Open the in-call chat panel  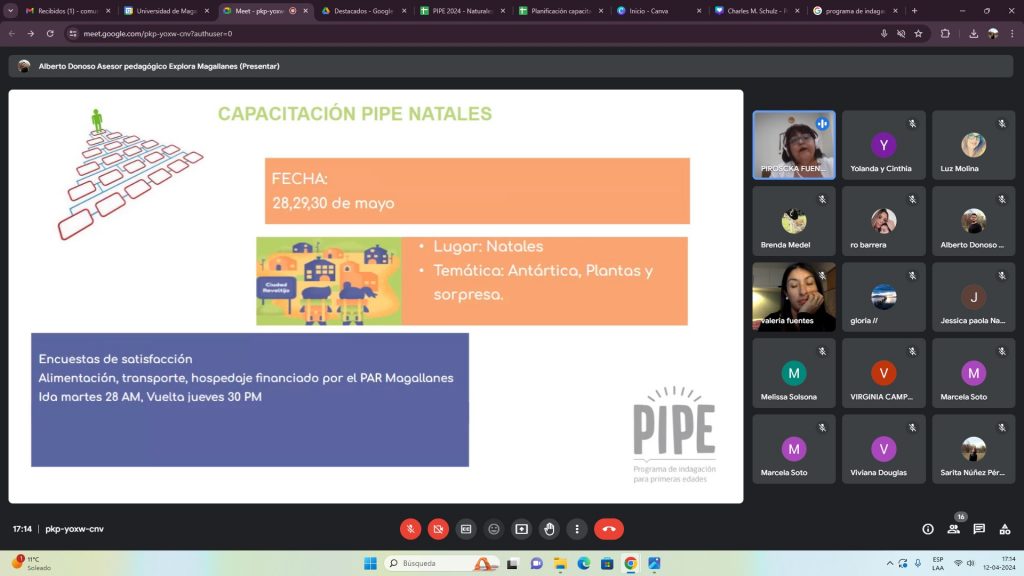click(979, 528)
